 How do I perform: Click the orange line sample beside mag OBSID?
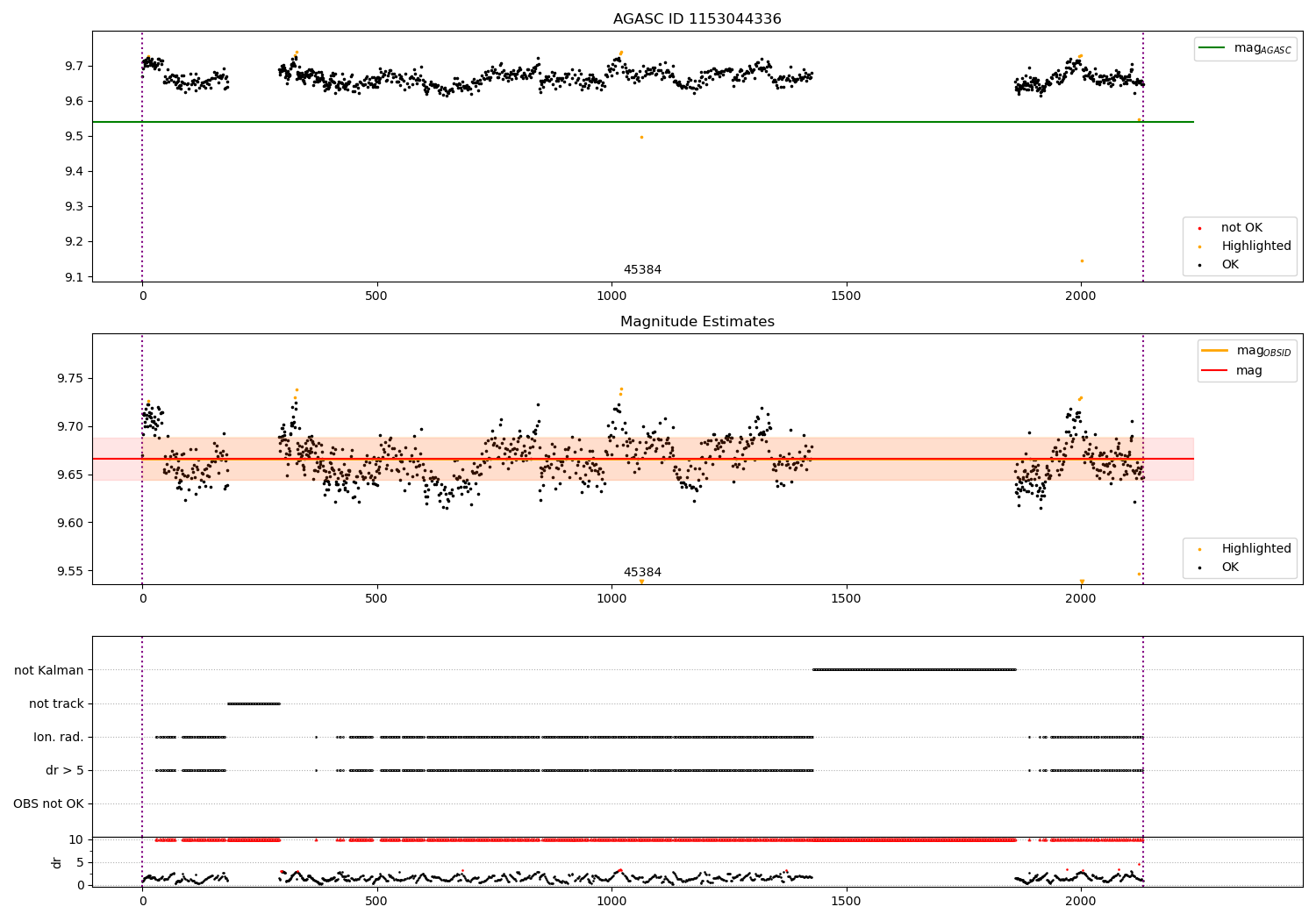(1215, 351)
